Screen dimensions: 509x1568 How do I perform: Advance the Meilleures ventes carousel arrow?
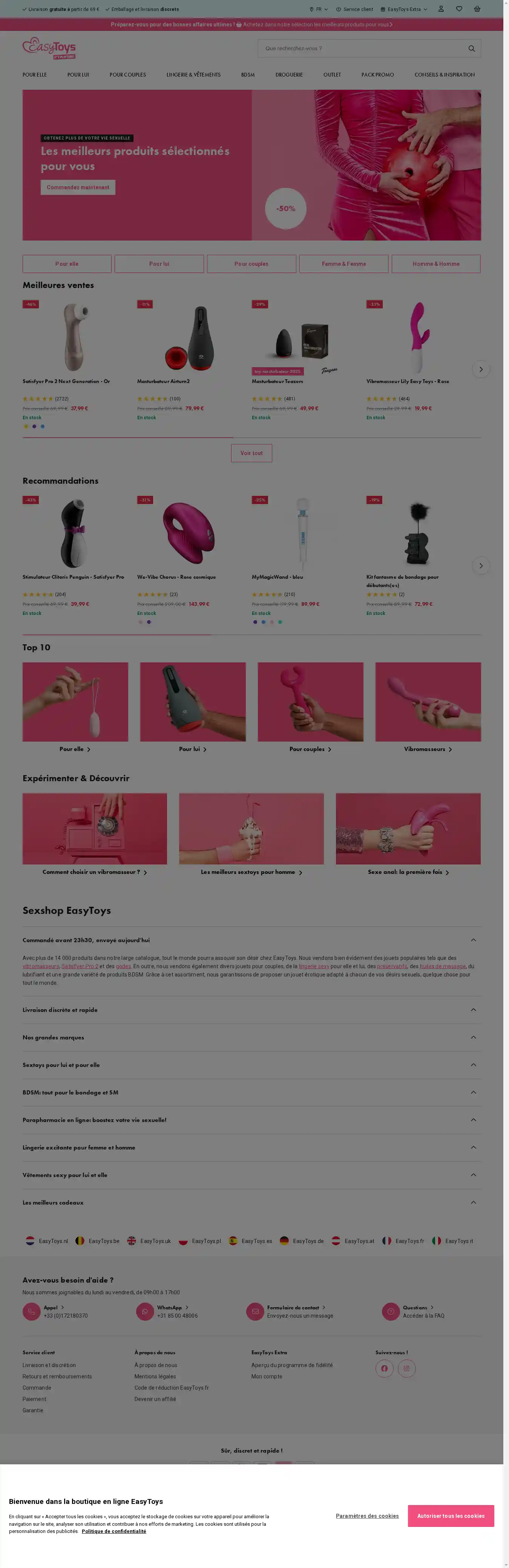pos(481,369)
